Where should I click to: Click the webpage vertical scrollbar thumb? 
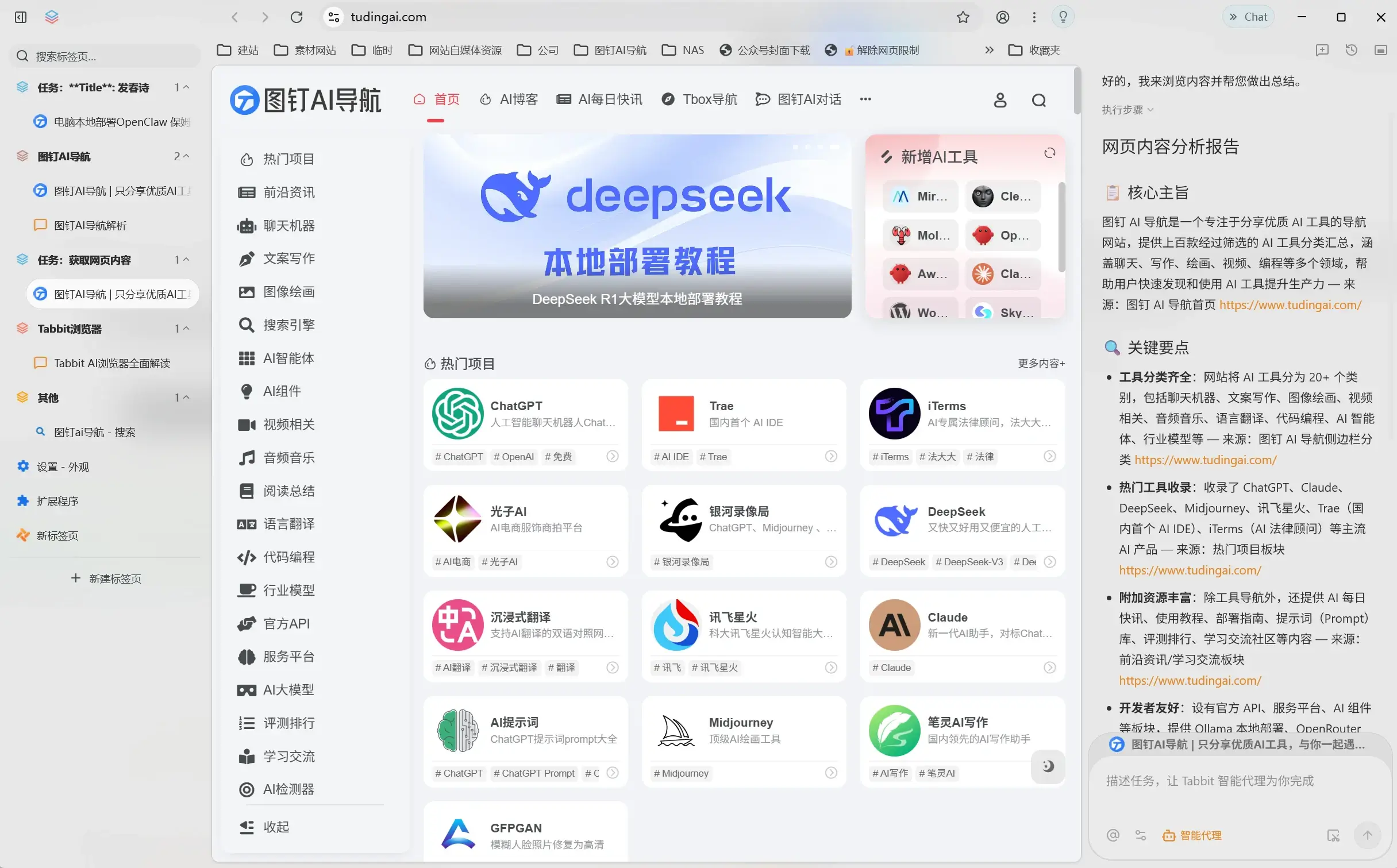click(x=1077, y=92)
